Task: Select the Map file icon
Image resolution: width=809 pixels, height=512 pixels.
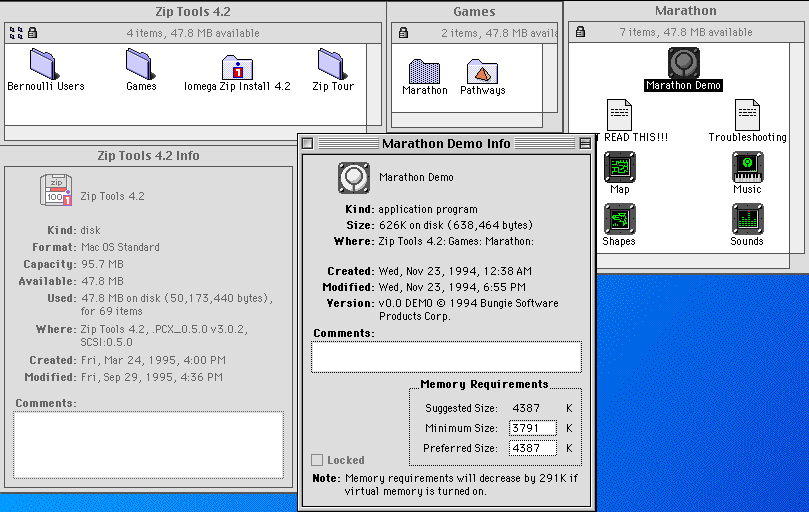Action: click(619, 167)
